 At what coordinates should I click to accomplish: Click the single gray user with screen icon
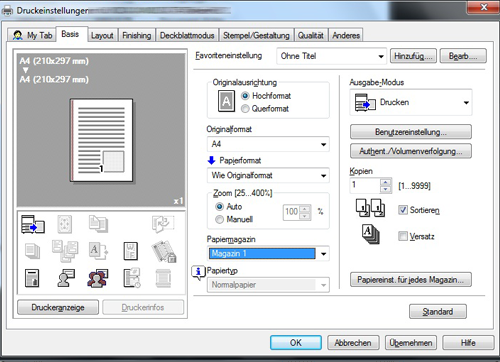pyautogui.click(x=65, y=278)
